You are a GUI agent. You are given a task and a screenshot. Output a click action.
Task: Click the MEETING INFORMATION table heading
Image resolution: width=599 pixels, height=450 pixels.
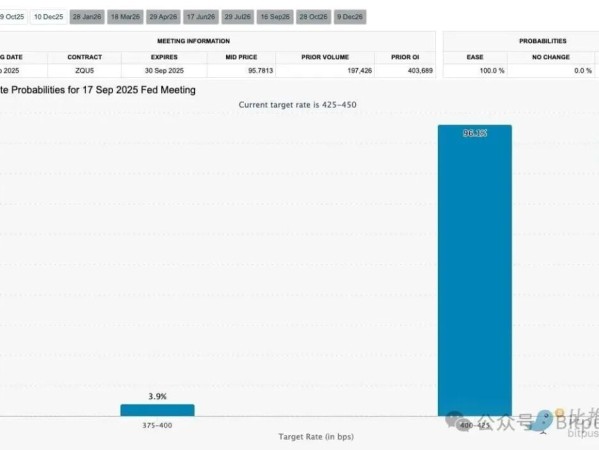pyautogui.click(x=194, y=41)
